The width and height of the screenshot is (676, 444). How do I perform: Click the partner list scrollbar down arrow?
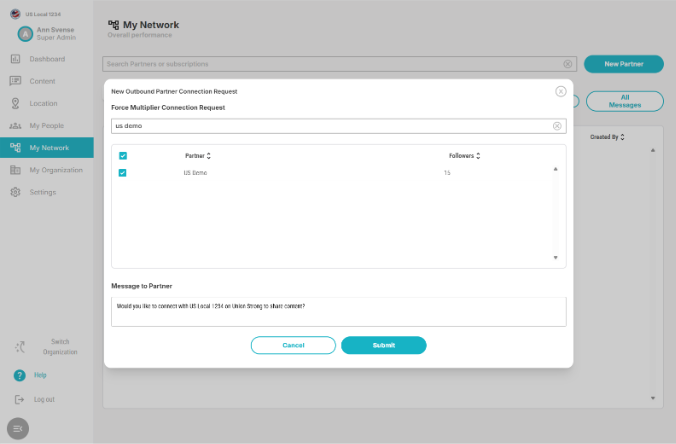pyautogui.click(x=556, y=258)
